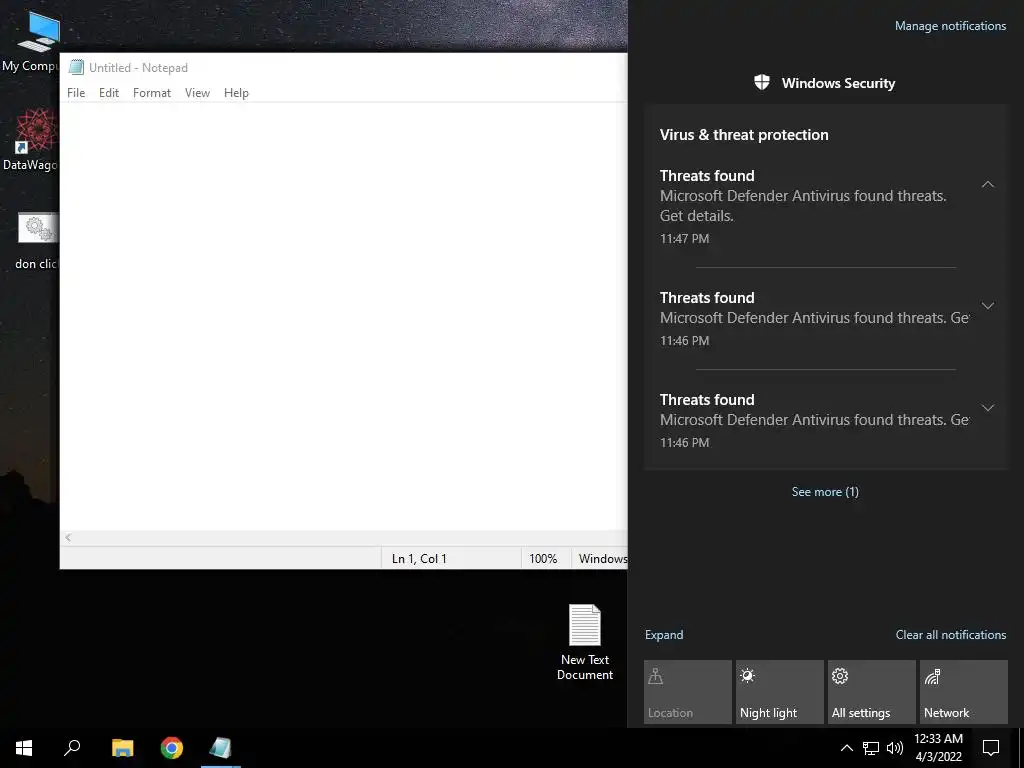This screenshot has height=768, width=1024.
Task: Close Action Center via notification tray icon
Action: click(991, 748)
